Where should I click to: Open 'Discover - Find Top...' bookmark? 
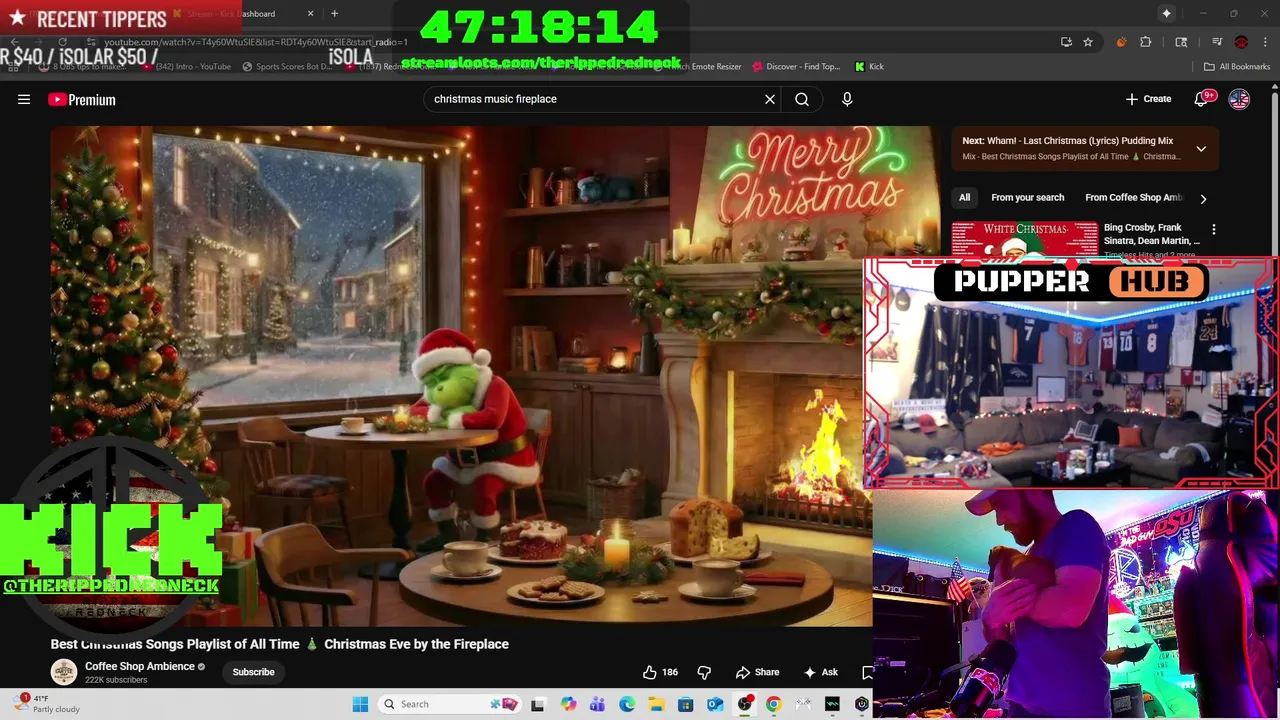point(794,66)
